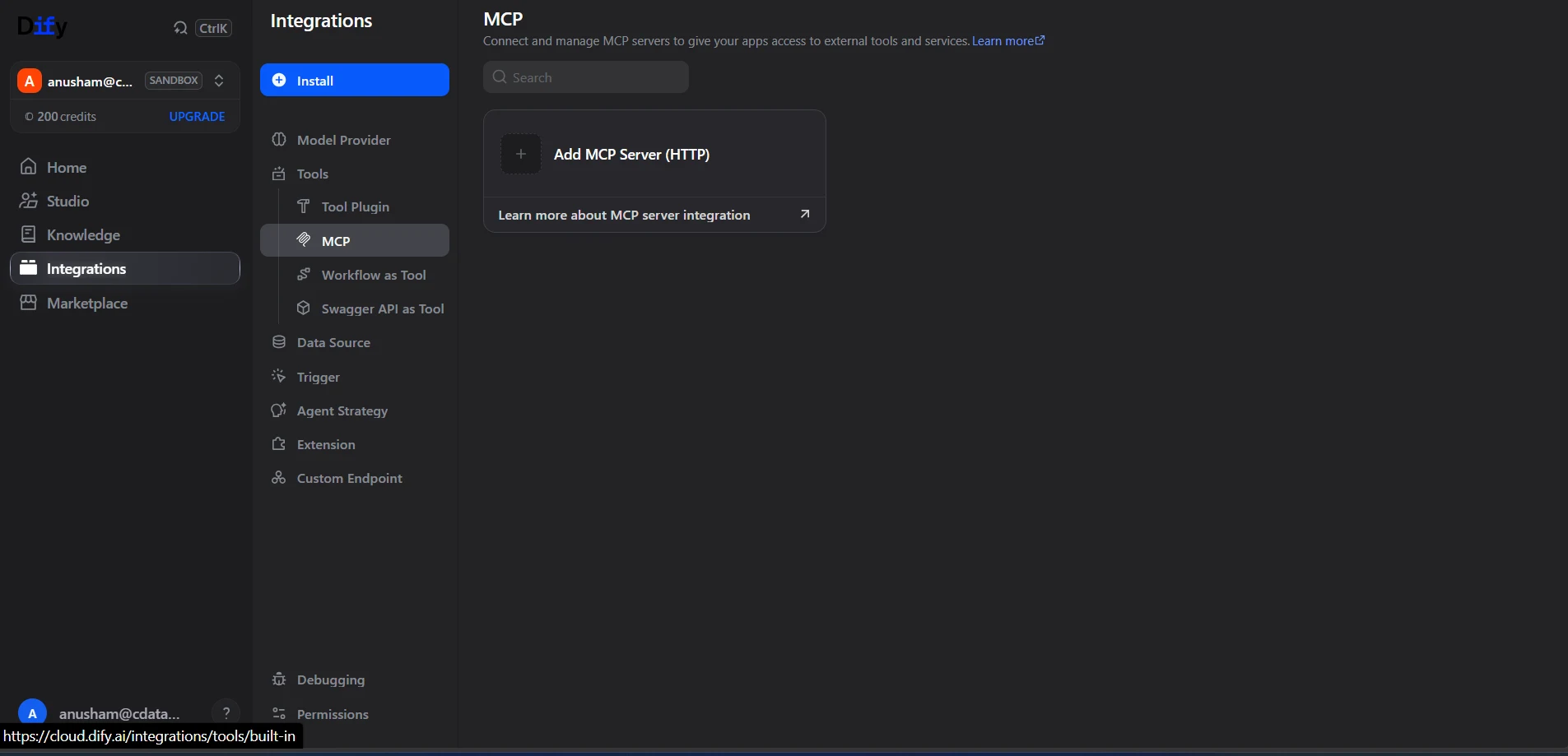Click the search magnifier icon in search box
The width and height of the screenshot is (1568, 756).
(x=500, y=77)
